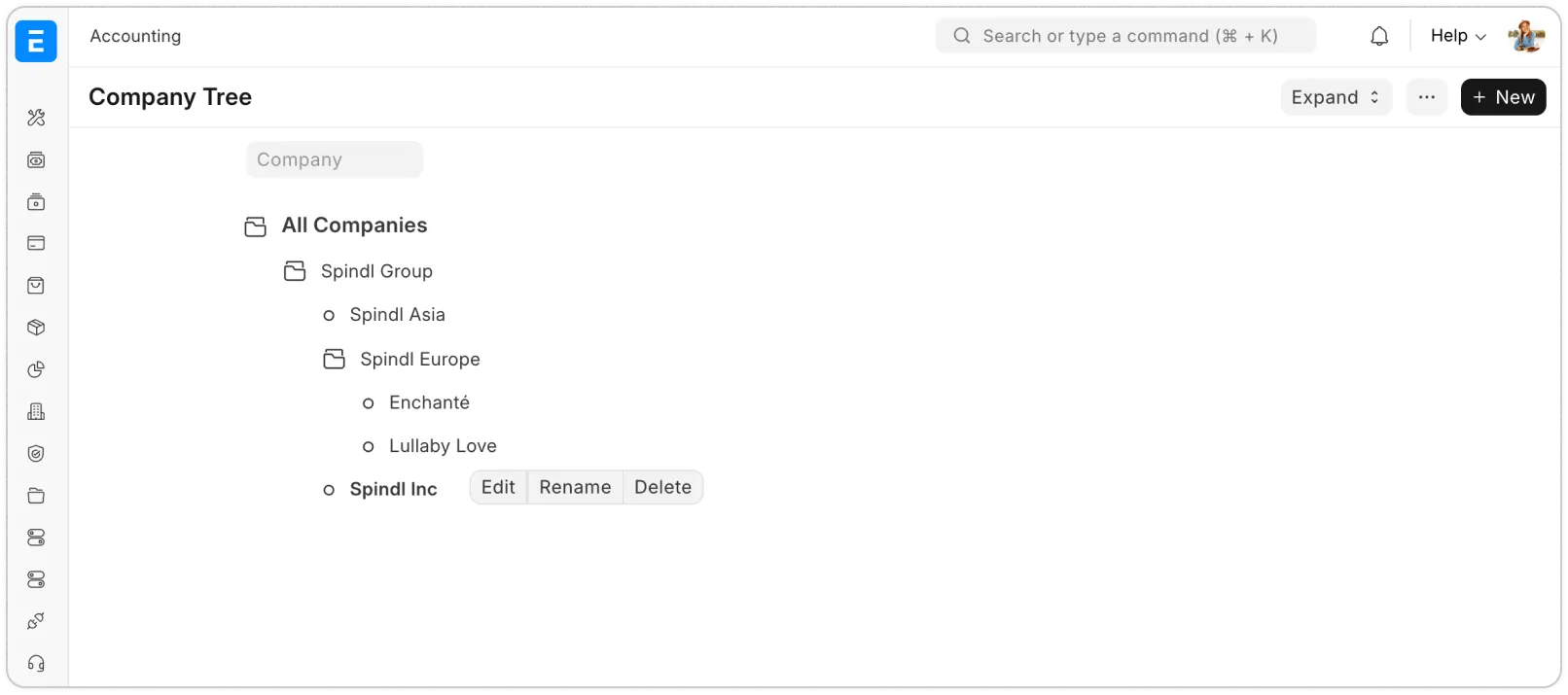Open the credit card sidebar icon
This screenshot has height=695, width=1568.
36,244
